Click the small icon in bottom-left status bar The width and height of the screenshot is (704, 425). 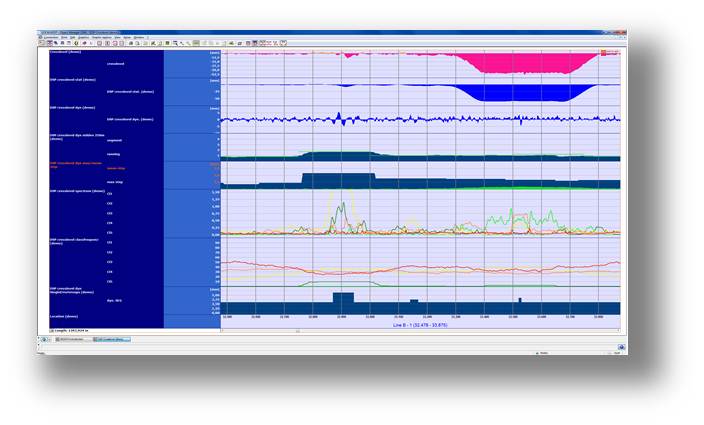pos(45,338)
